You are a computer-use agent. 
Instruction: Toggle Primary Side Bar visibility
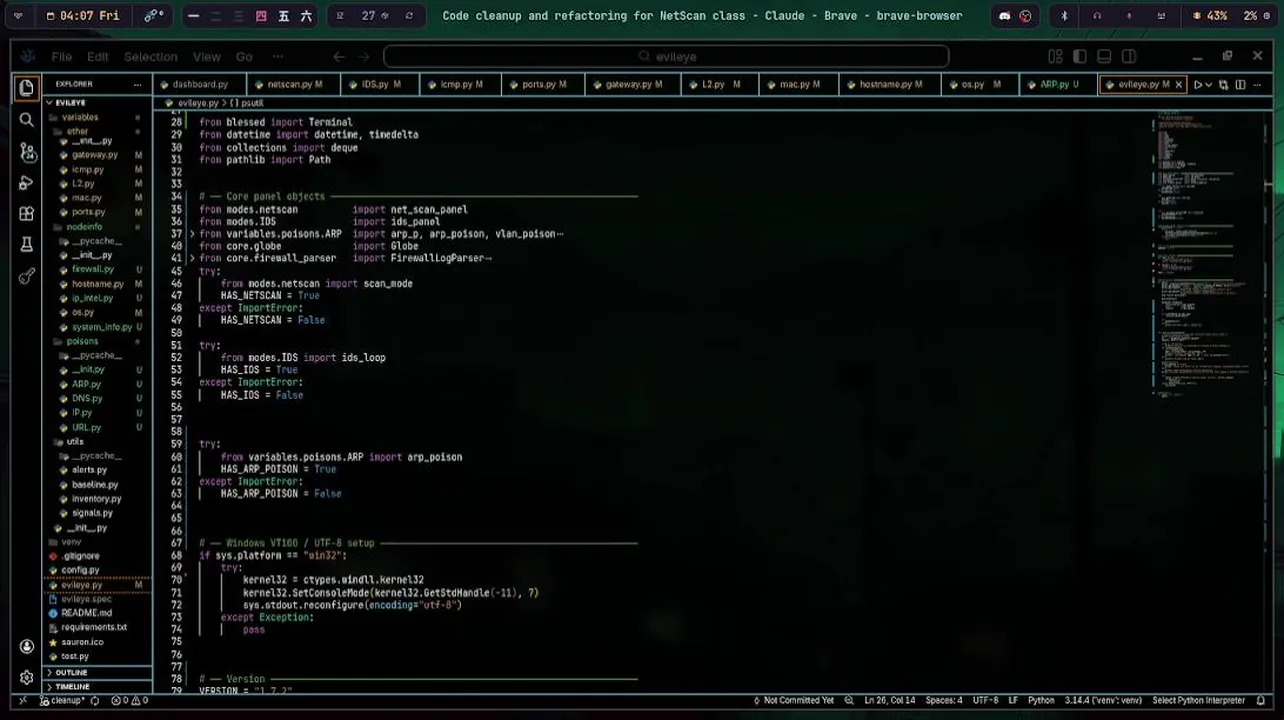coord(1080,57)
